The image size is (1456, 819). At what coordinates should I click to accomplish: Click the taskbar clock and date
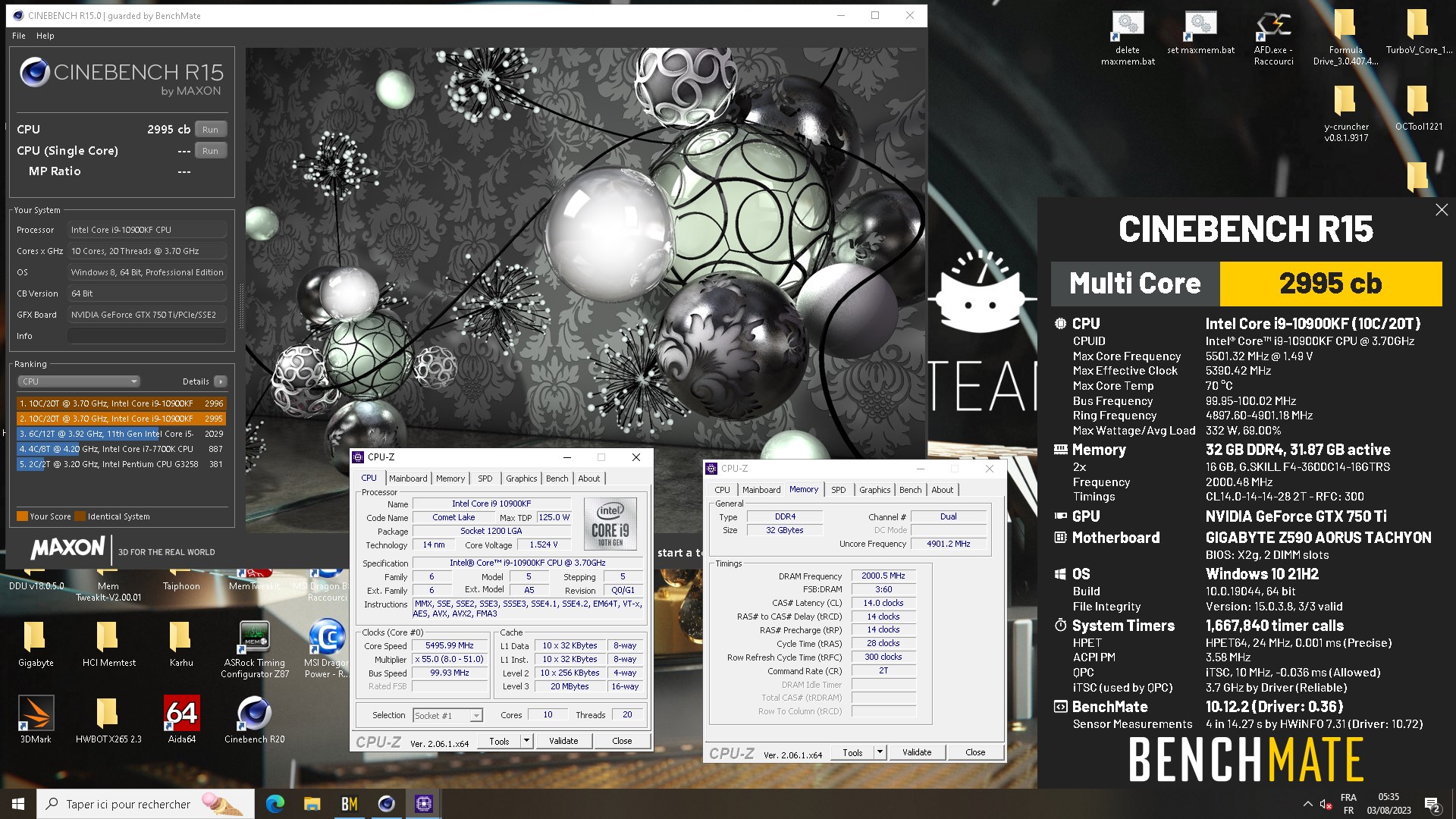point(1389,804)
